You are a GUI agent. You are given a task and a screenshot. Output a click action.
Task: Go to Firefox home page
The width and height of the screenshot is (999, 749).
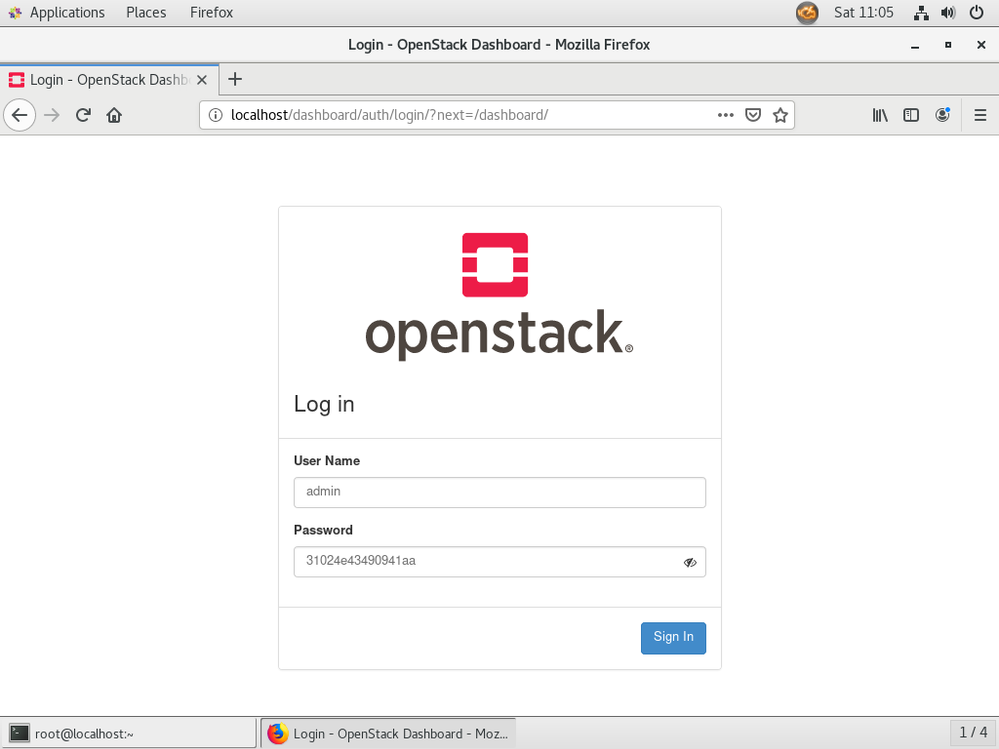114,115
